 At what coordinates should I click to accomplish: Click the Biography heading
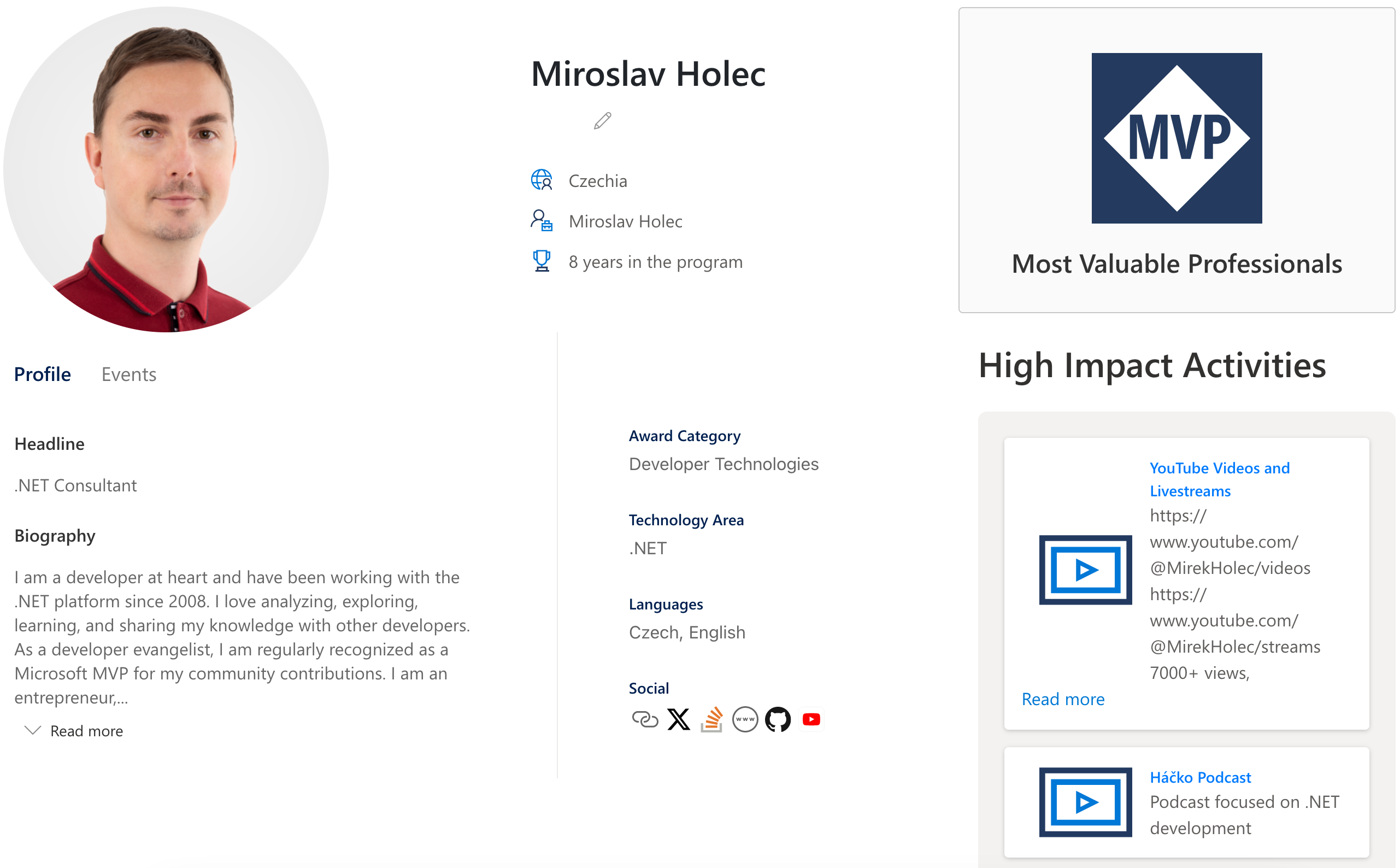pos(55,536)
